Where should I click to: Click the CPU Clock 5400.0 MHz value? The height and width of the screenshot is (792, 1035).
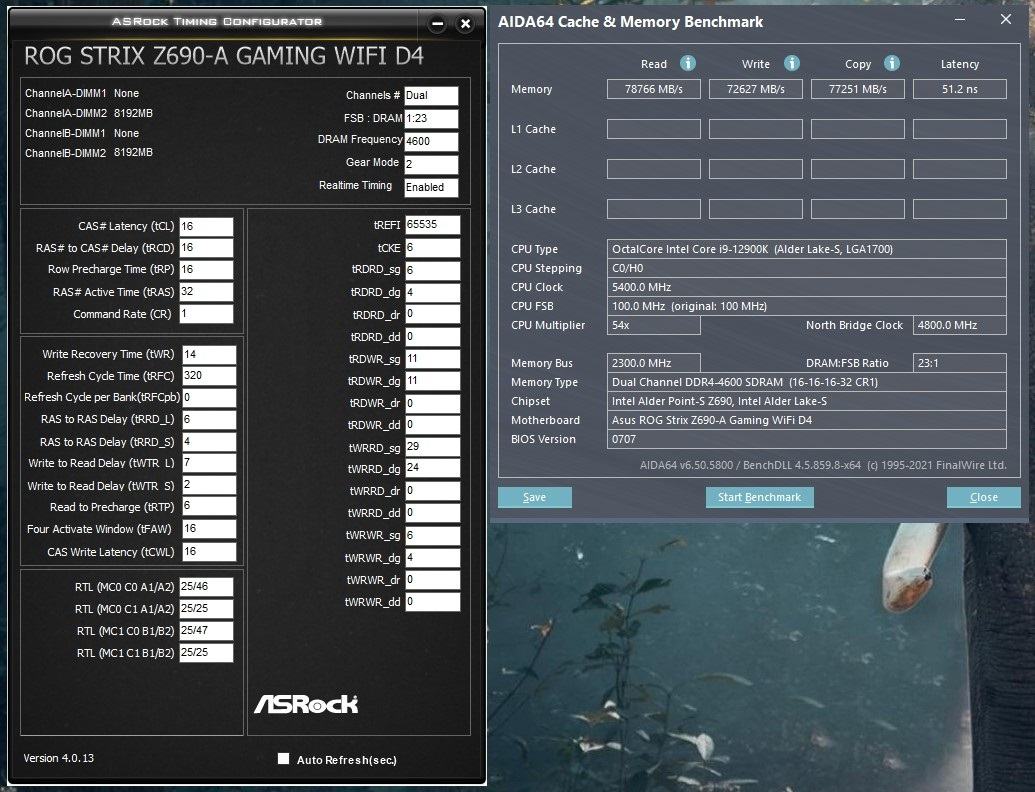click(807, 287)
